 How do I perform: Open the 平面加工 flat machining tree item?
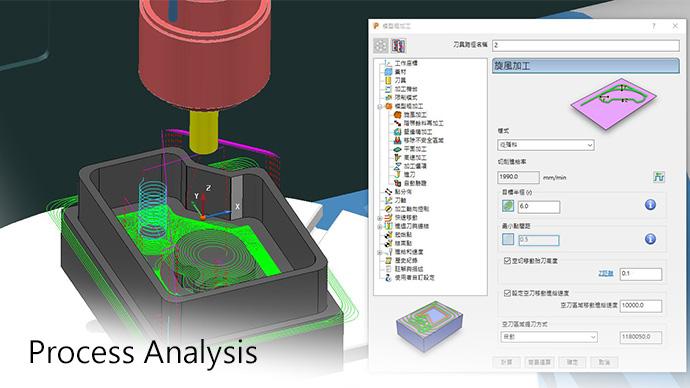tap(415, 149)
